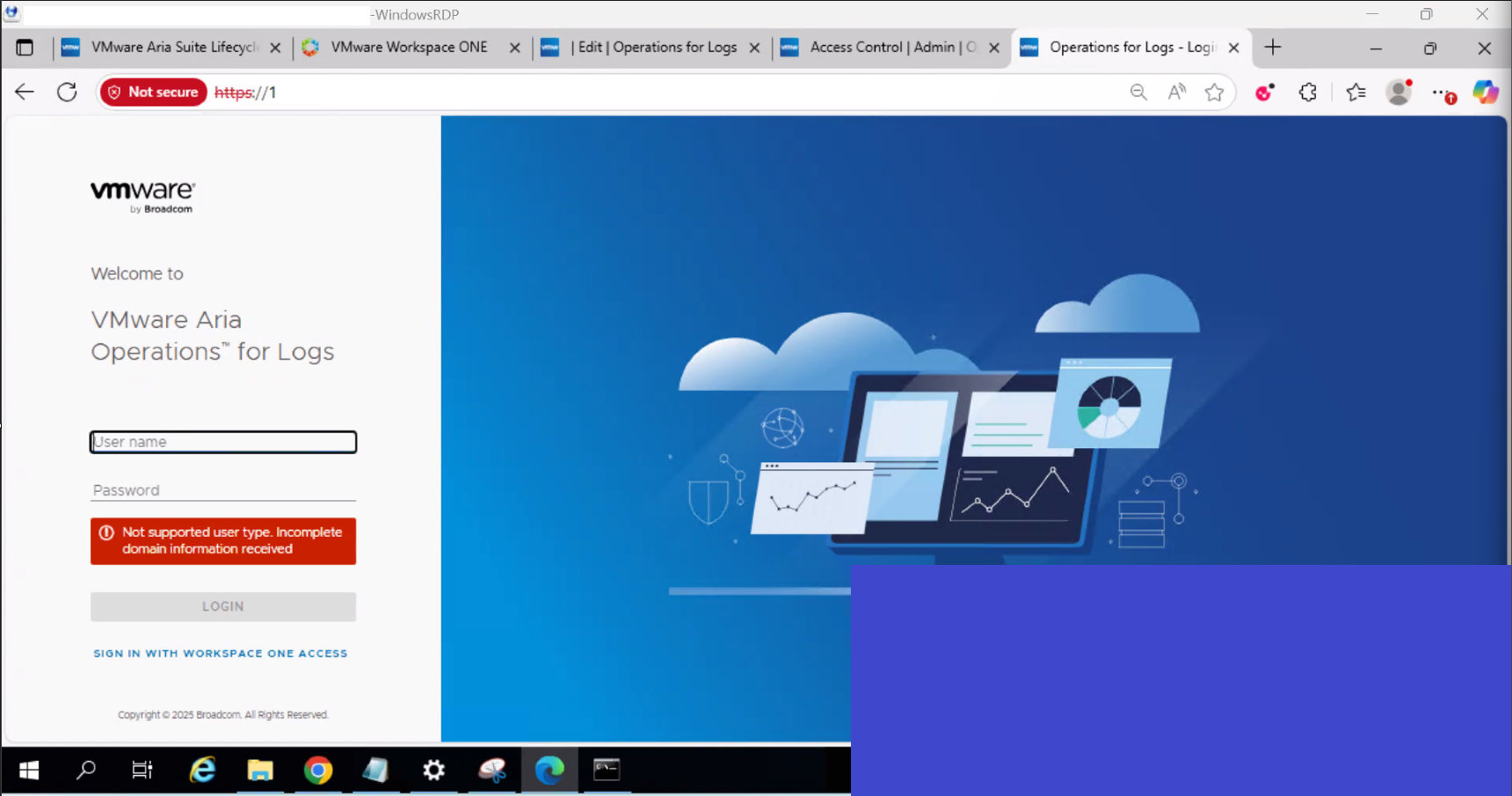Close the Edit Operations for Logs tab
The image size is (1512, 796).
tap(754, 48)
